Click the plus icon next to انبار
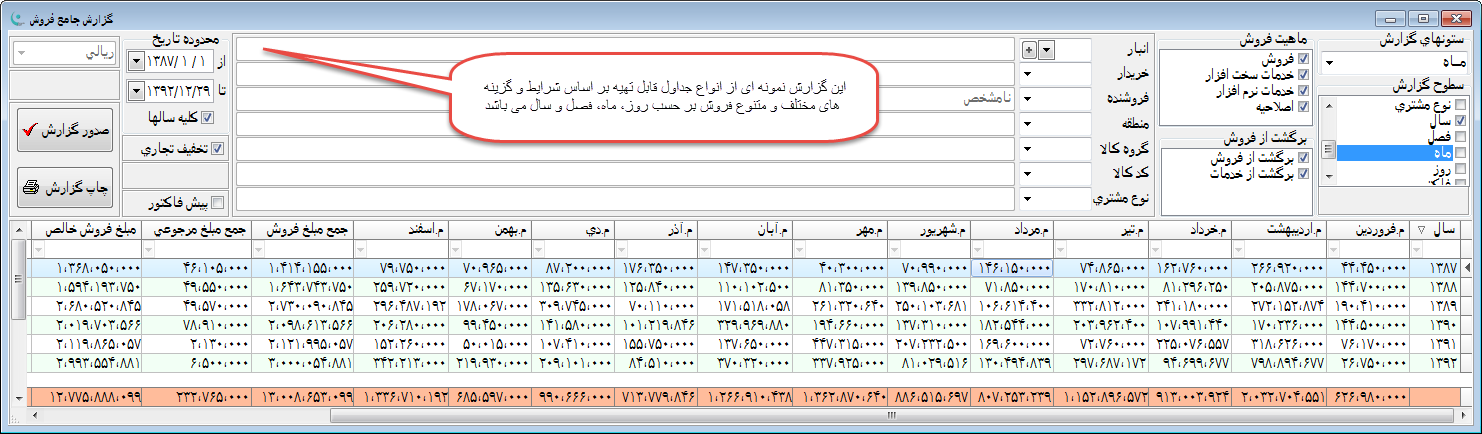This screenshot has height=434, width=1482. [1030, 49]
